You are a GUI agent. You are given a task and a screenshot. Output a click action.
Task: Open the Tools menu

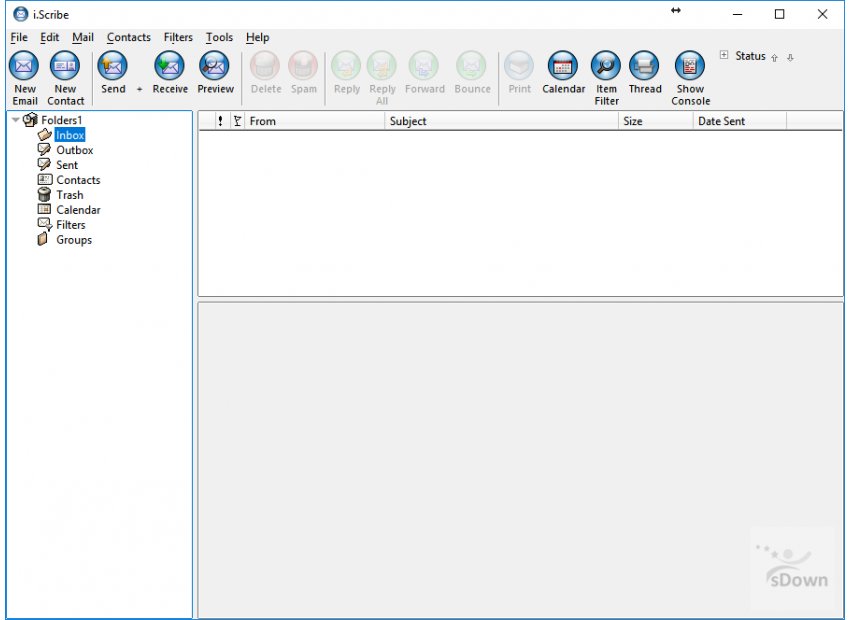pyautogui.click(x=219, y=37)
